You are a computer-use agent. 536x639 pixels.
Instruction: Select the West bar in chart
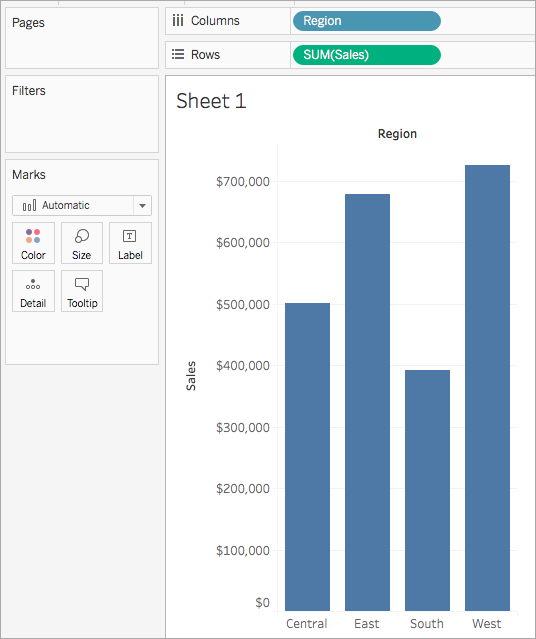click(x=487, y=388)
